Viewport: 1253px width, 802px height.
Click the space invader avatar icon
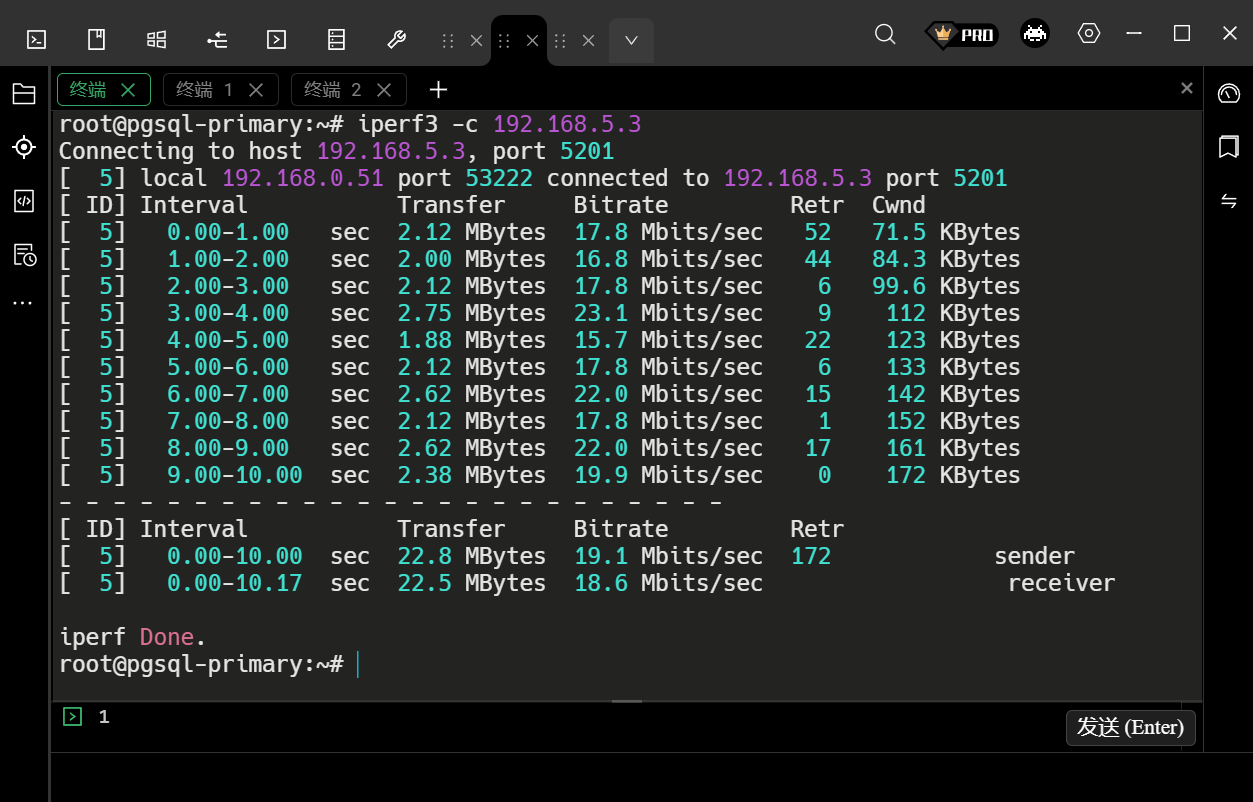point(1034,34)
